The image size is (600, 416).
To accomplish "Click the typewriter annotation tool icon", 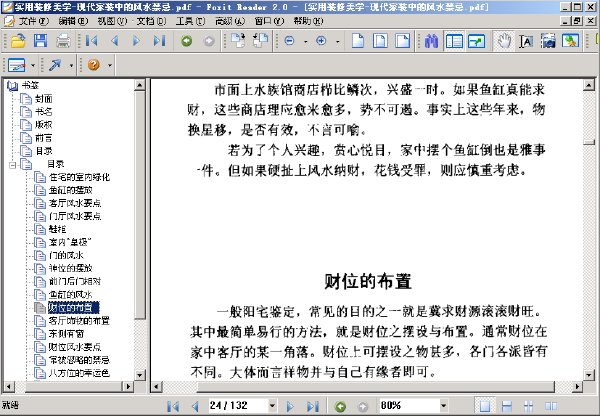I will pos(16,65).
